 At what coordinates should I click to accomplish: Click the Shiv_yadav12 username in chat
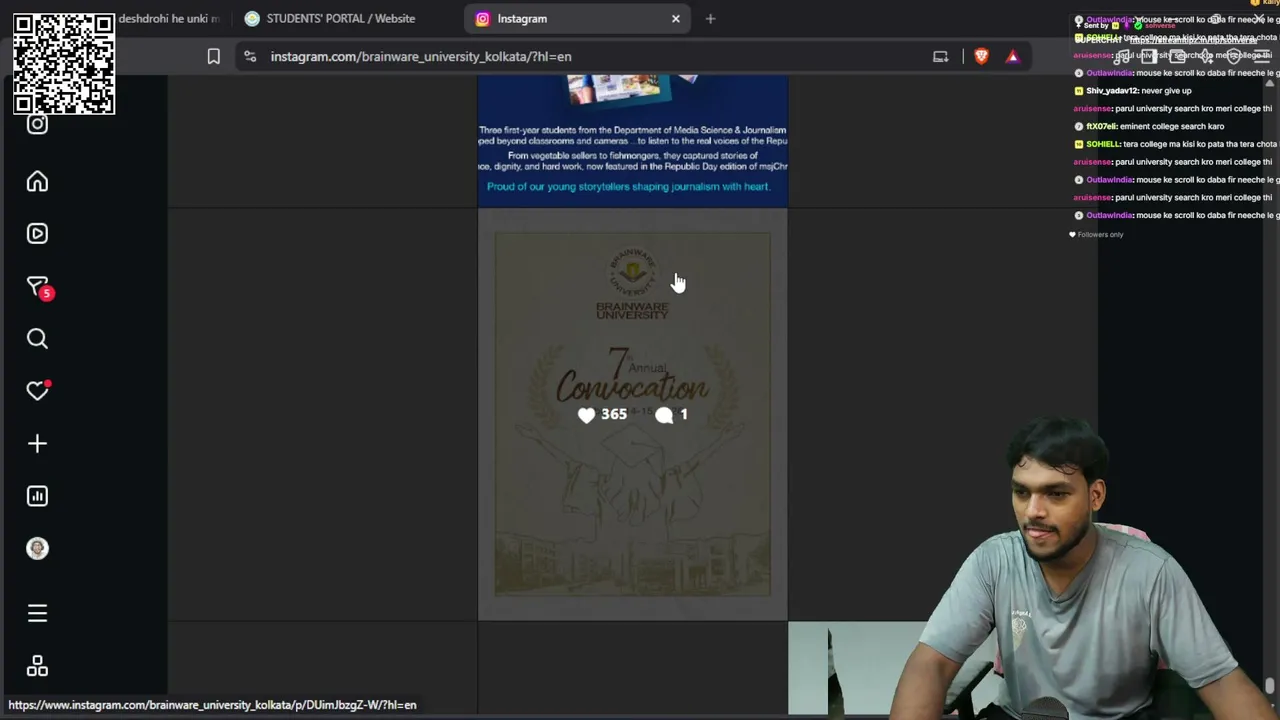pos(1112,91)
